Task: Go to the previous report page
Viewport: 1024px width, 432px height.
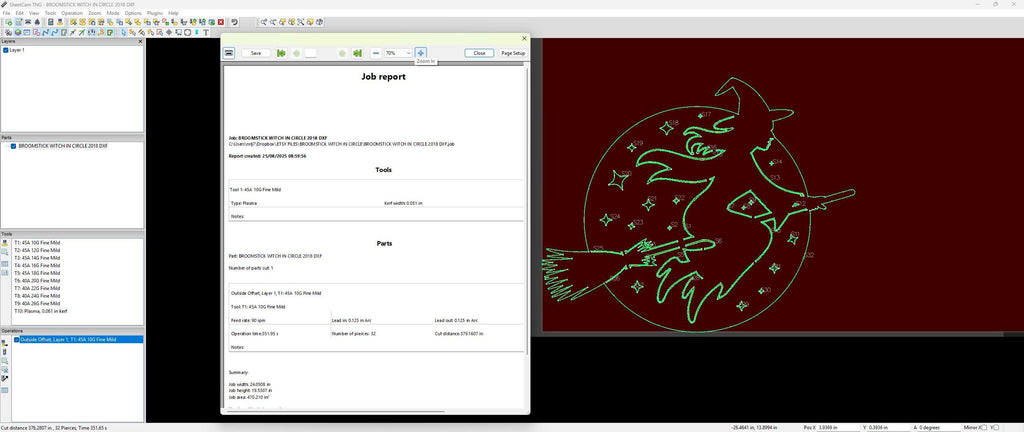Action: pyautogui.click(x=296, y=53)
